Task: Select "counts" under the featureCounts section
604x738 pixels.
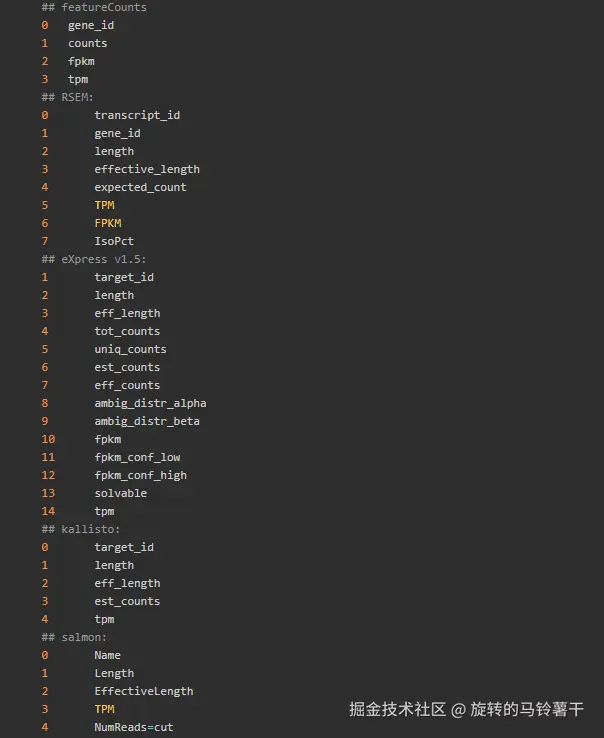Action: (x=88, y=43)
